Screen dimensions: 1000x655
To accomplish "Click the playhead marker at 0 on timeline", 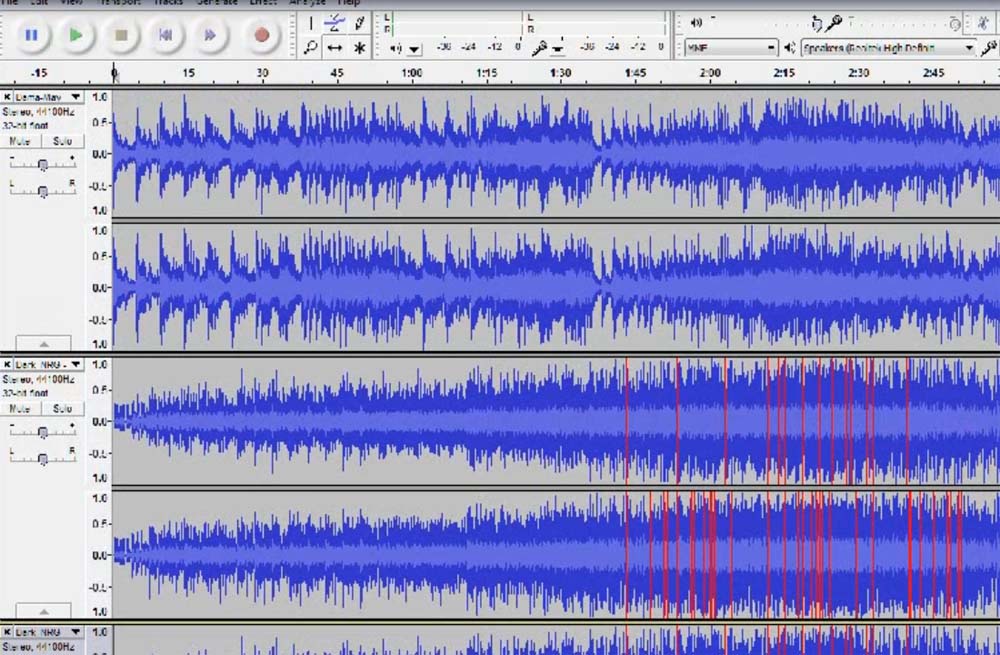I will [114, 72].
